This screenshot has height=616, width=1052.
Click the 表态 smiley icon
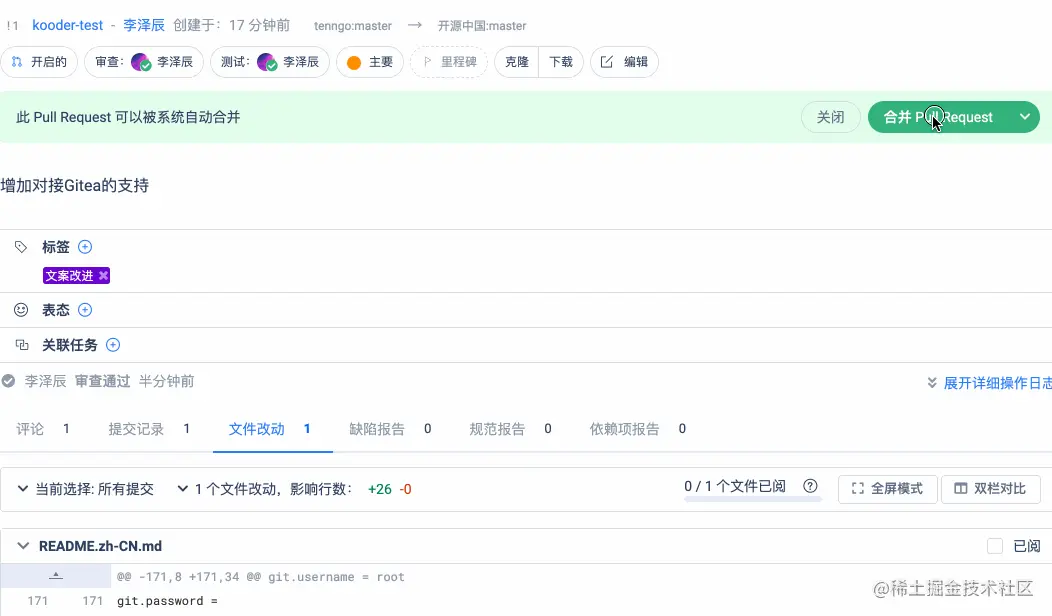21,310
